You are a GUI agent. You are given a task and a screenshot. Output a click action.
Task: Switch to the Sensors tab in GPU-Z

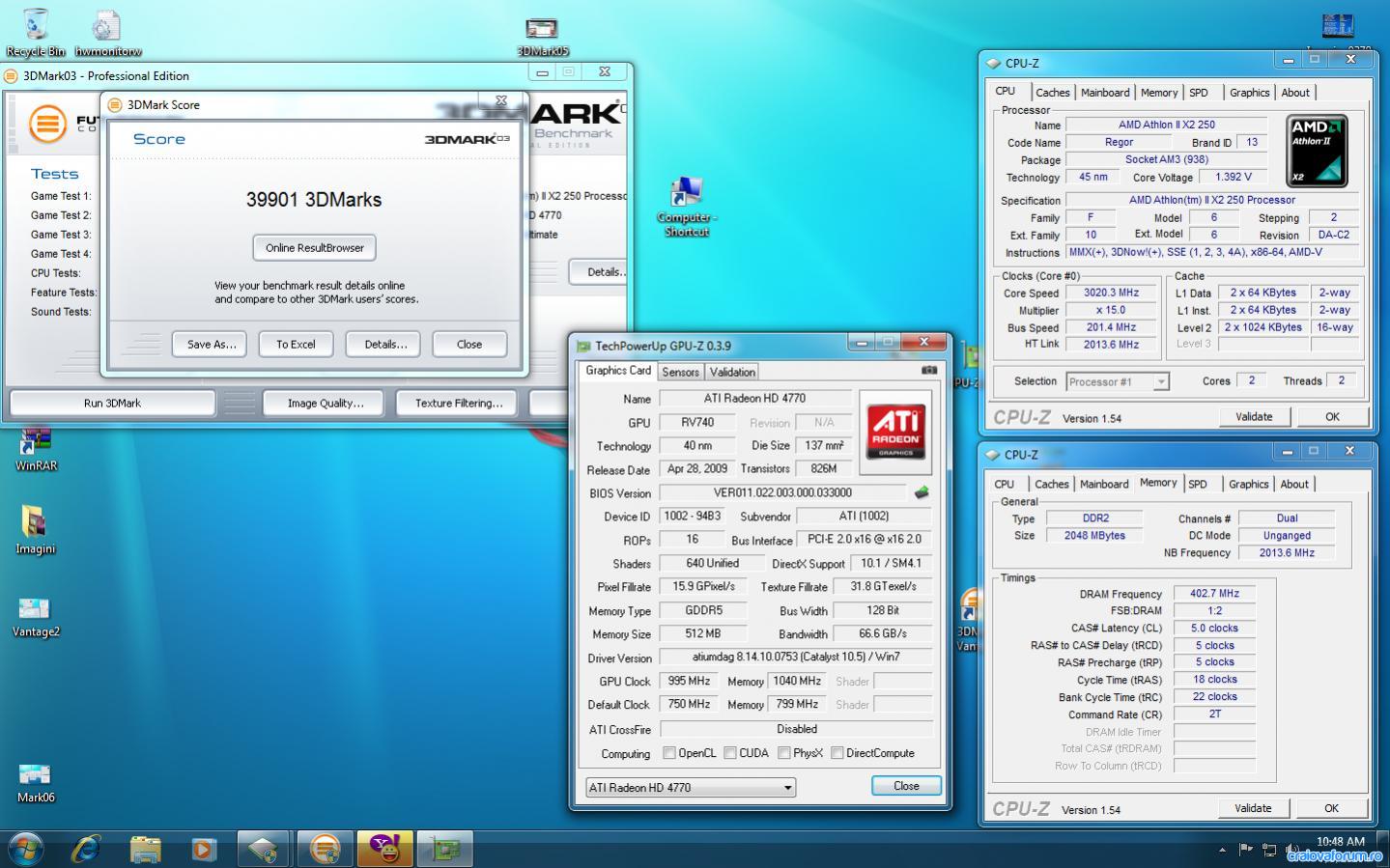(680, 372)
